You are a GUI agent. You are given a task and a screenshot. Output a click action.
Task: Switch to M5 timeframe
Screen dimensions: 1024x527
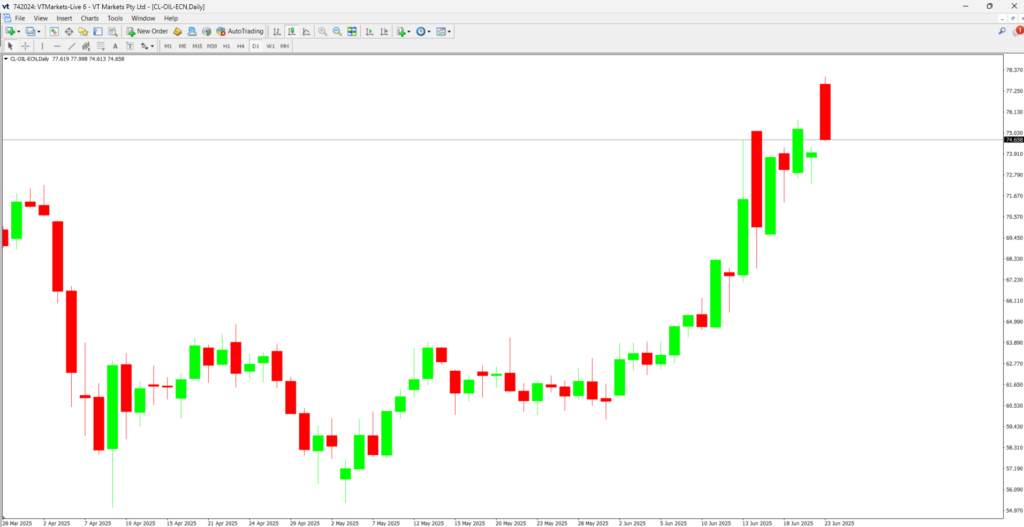[x=182, y=46]
